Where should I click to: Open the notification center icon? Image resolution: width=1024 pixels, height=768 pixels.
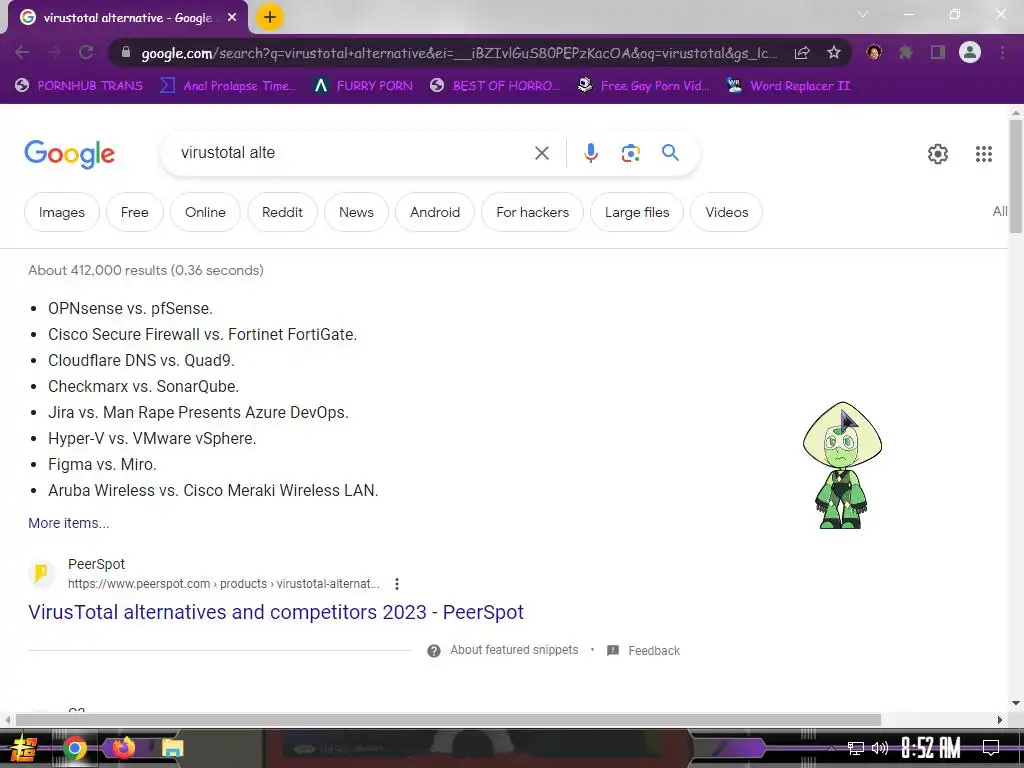click(991, 748)
